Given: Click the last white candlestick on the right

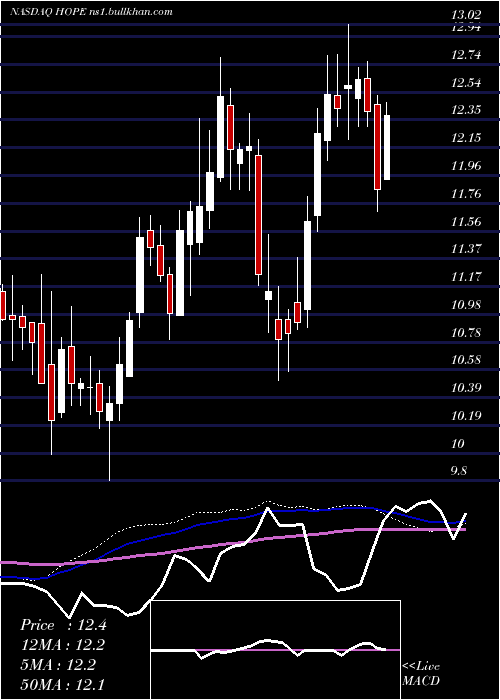Looking at the screenshot, I should [387, 147].
